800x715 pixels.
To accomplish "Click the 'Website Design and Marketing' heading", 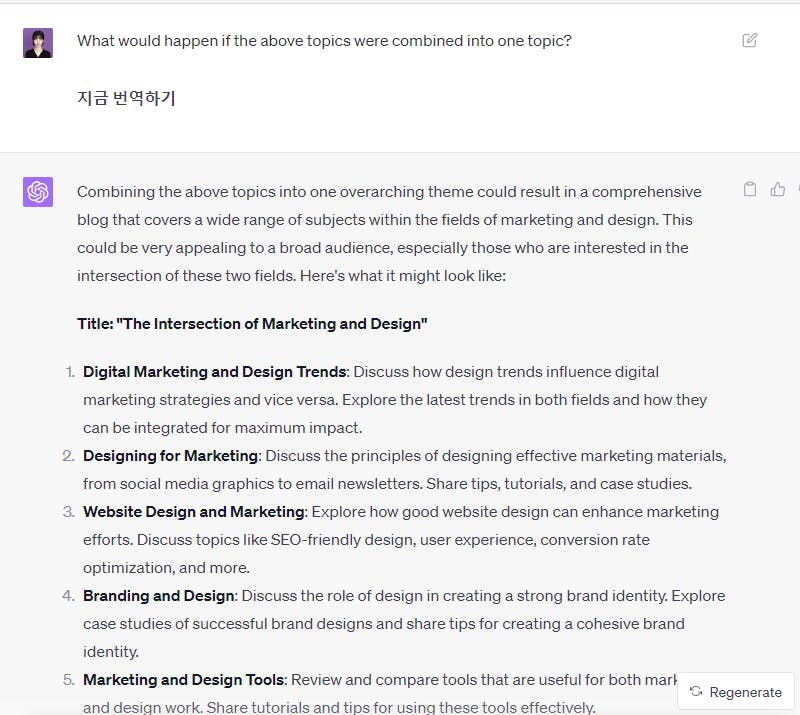I will pyautogui.click(x=193, y=512).
